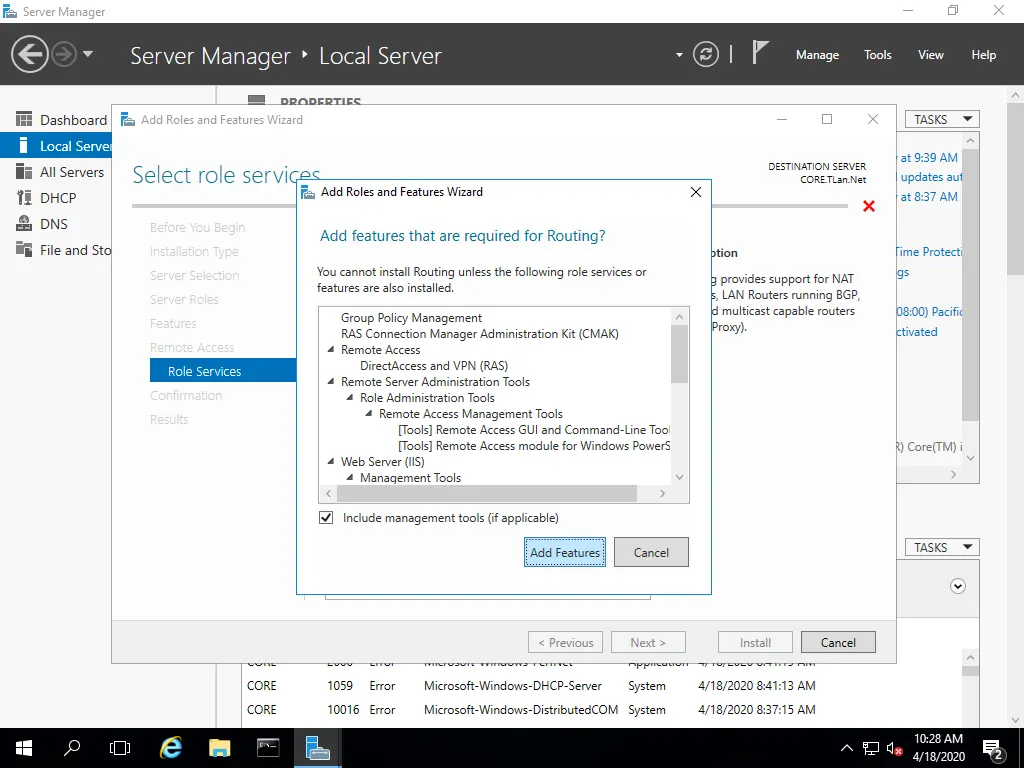Close the required features dialog with X
1024x768 pixels.
(696, 192)
